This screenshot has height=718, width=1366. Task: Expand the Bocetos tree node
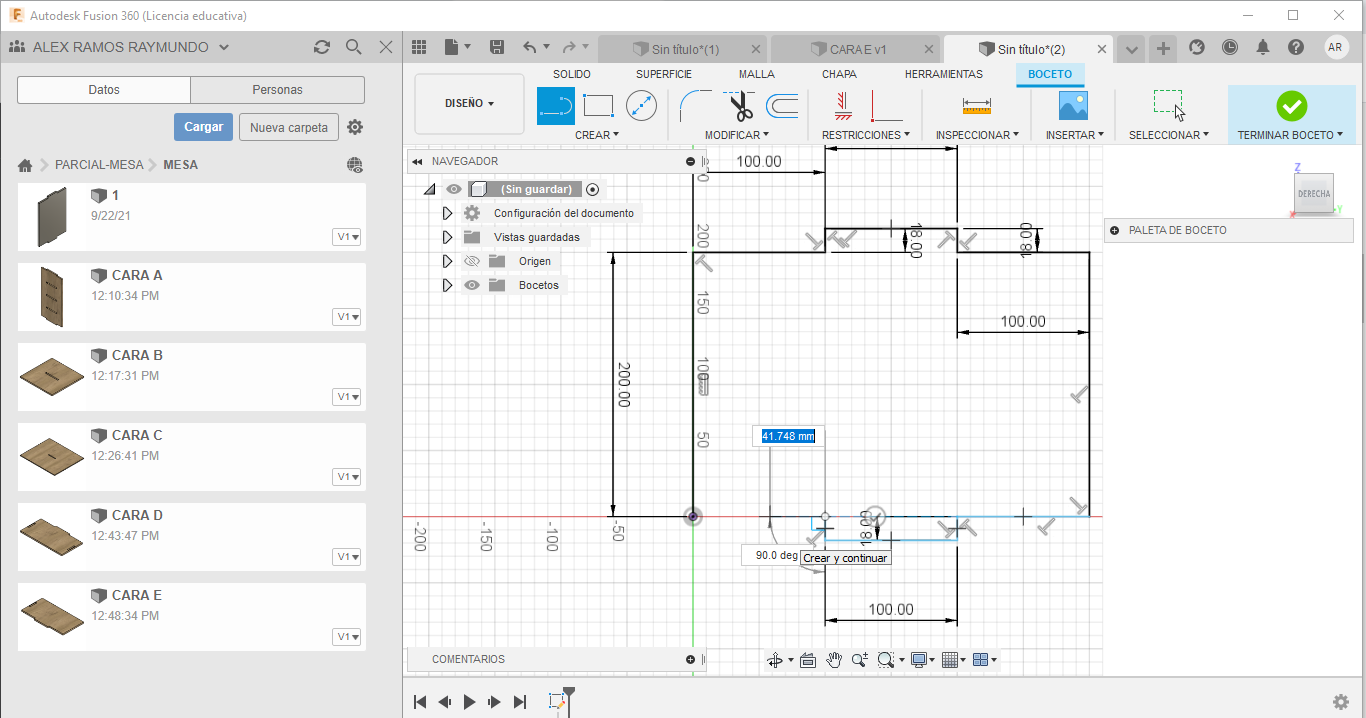point(447,285)
